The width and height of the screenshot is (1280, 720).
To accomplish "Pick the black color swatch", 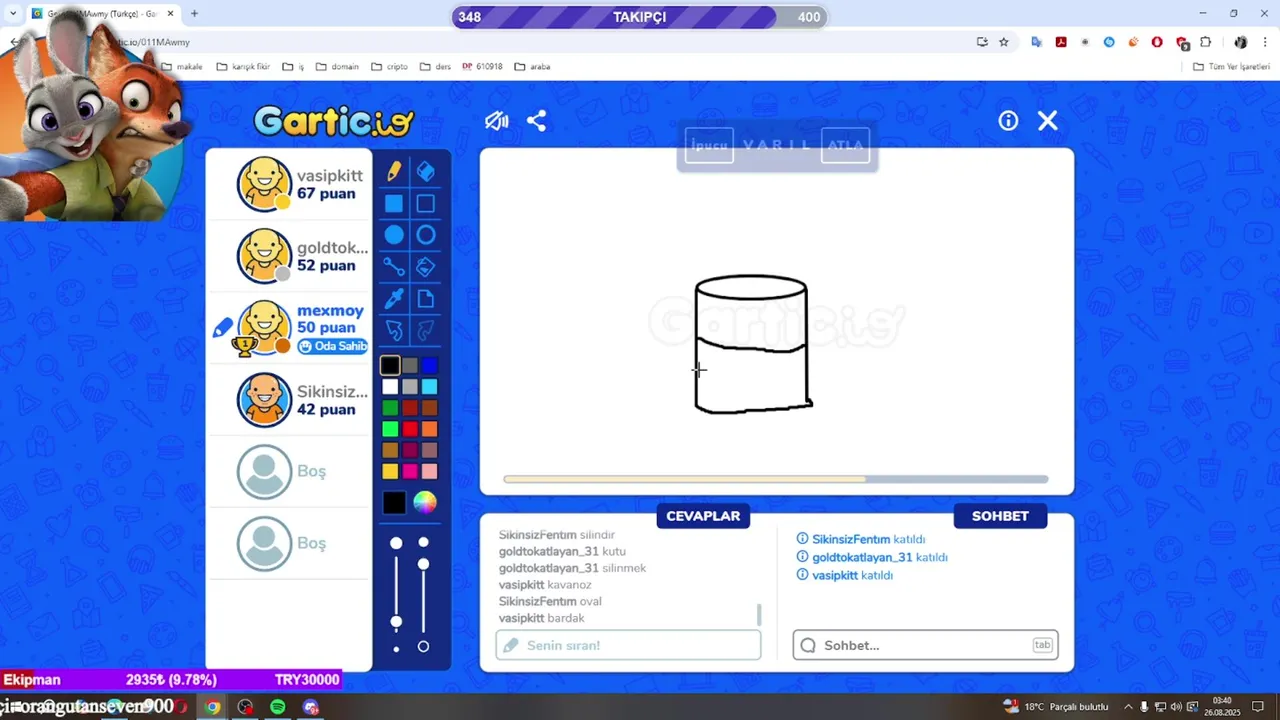I will click(390, 366).
